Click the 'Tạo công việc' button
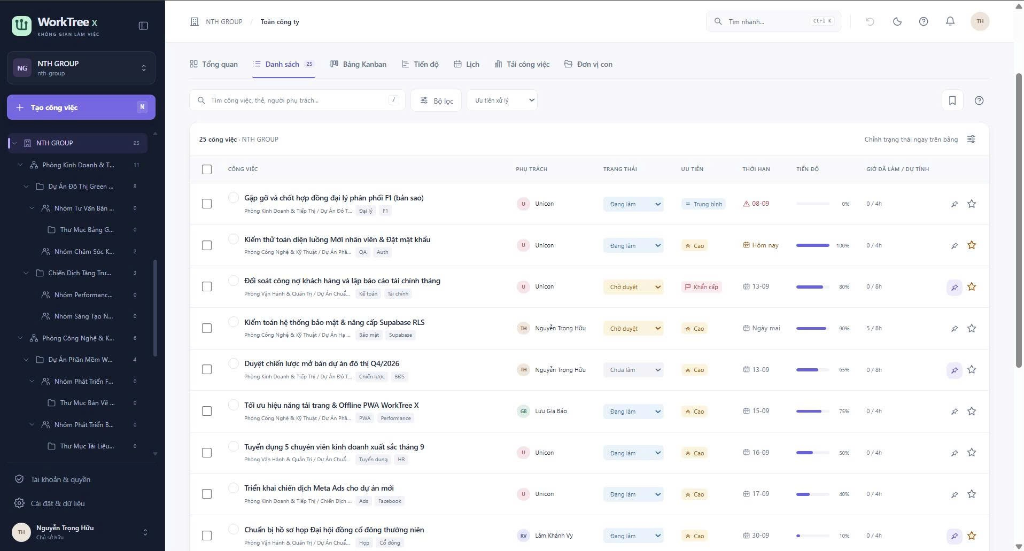1024x551 pixels. pos(81,107)
